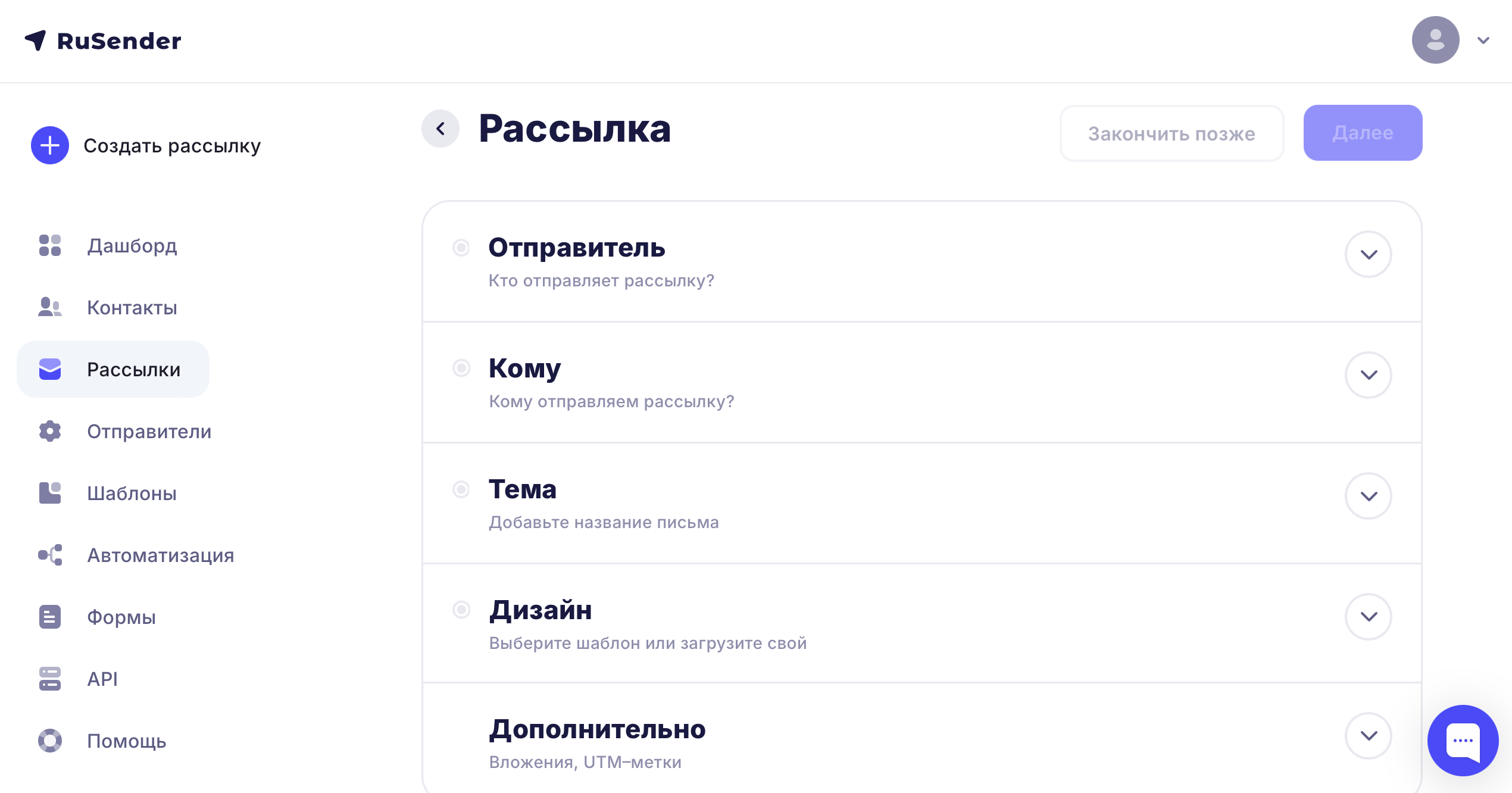Screen dimensions: 1512x793
Task: Open the Помощь section label
Action: [127, 741]
